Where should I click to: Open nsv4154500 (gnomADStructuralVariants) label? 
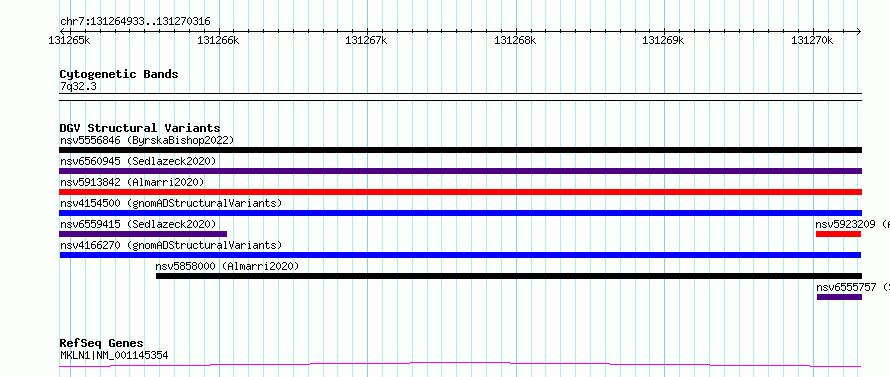coord(171,203)
